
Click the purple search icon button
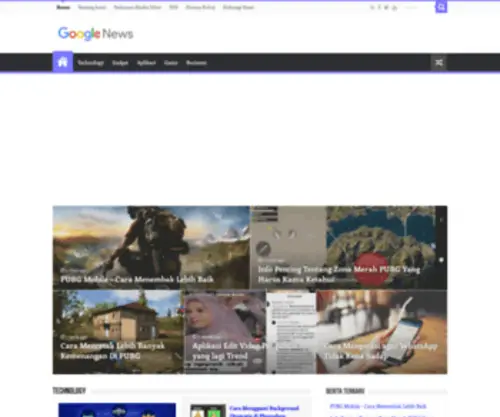point(441,7)
